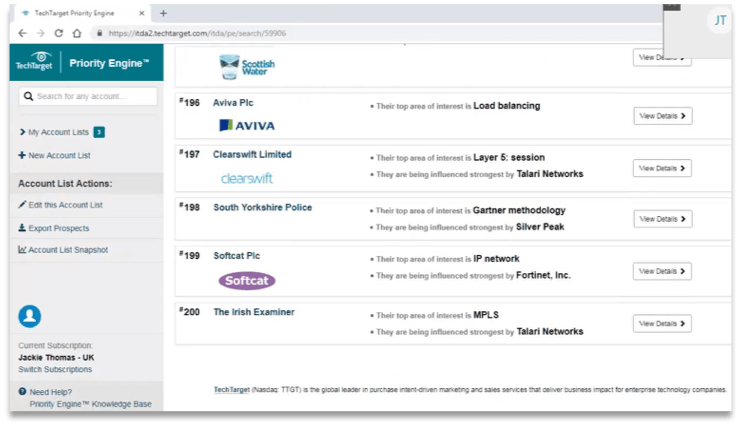Click Edit this Account List
This screenshot has height=424, width=739.
coord(60,205)
